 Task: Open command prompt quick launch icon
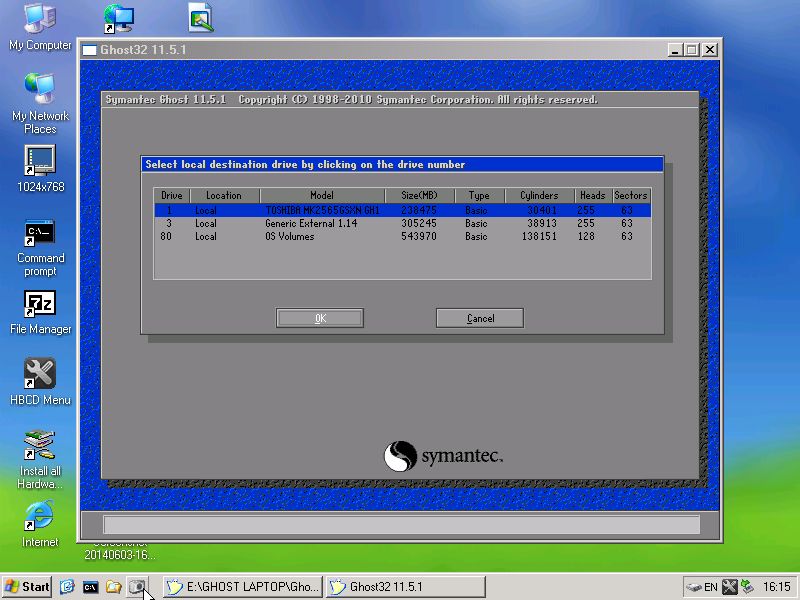pyautogui.click(x=90, y=587)
